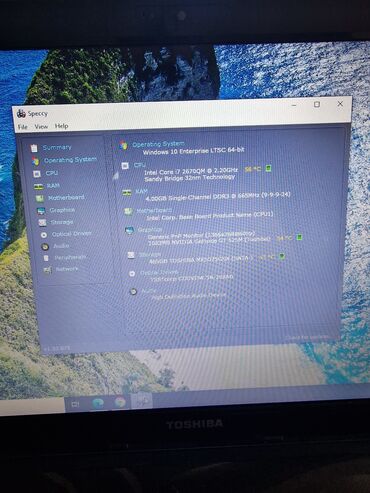Click the Motherboard icon in summary panel
Screen dimensions: 370x493
coord(128,212)
